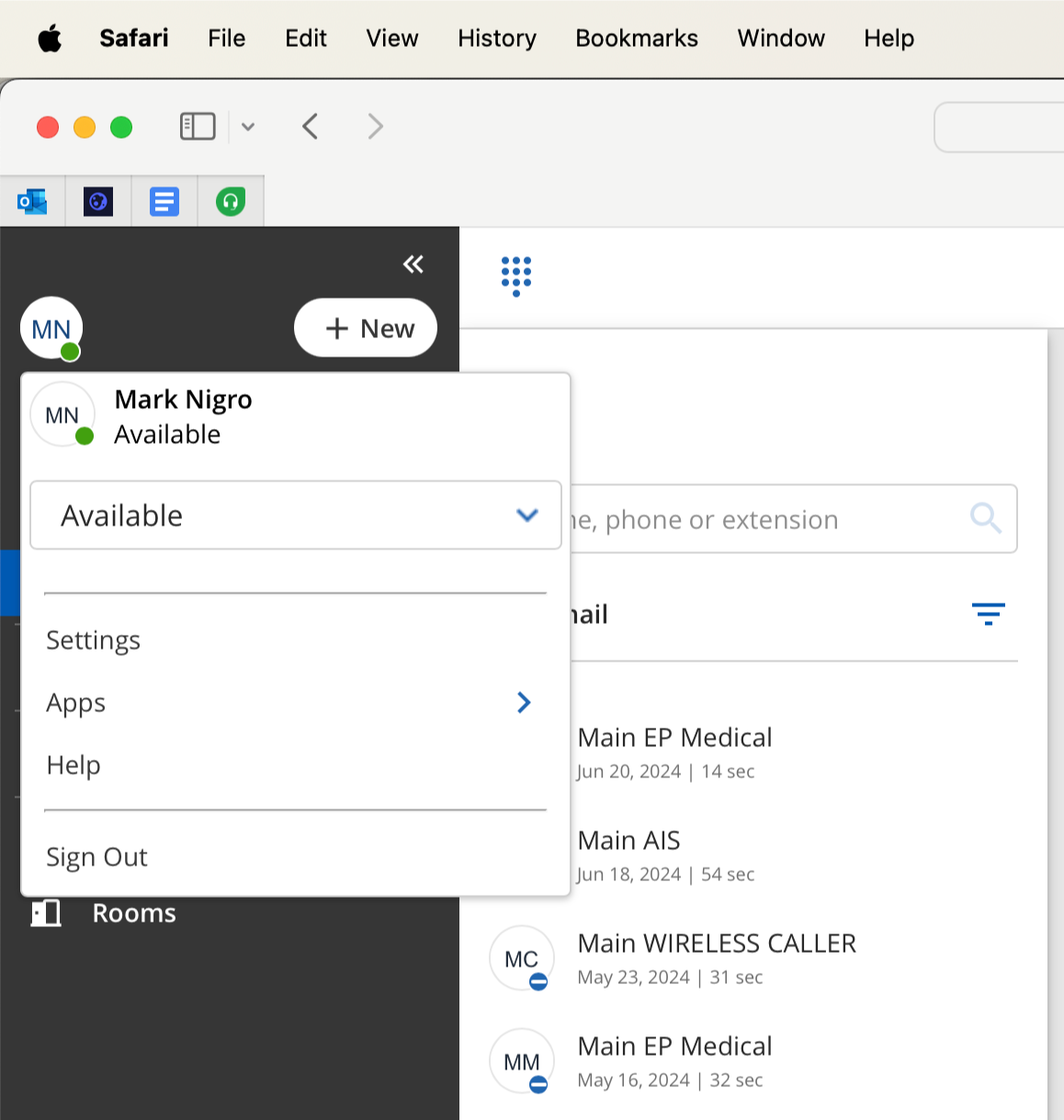
Task: Click the New button
Action: click(x=366, y=328)
